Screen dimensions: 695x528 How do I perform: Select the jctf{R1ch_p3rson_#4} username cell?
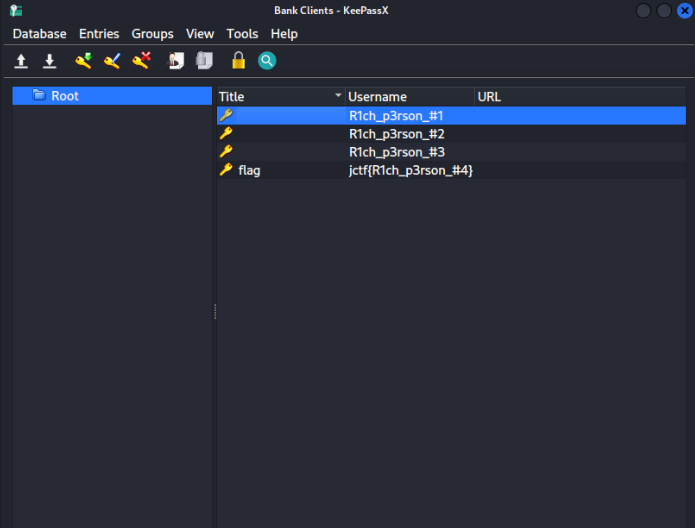point(411,170)
